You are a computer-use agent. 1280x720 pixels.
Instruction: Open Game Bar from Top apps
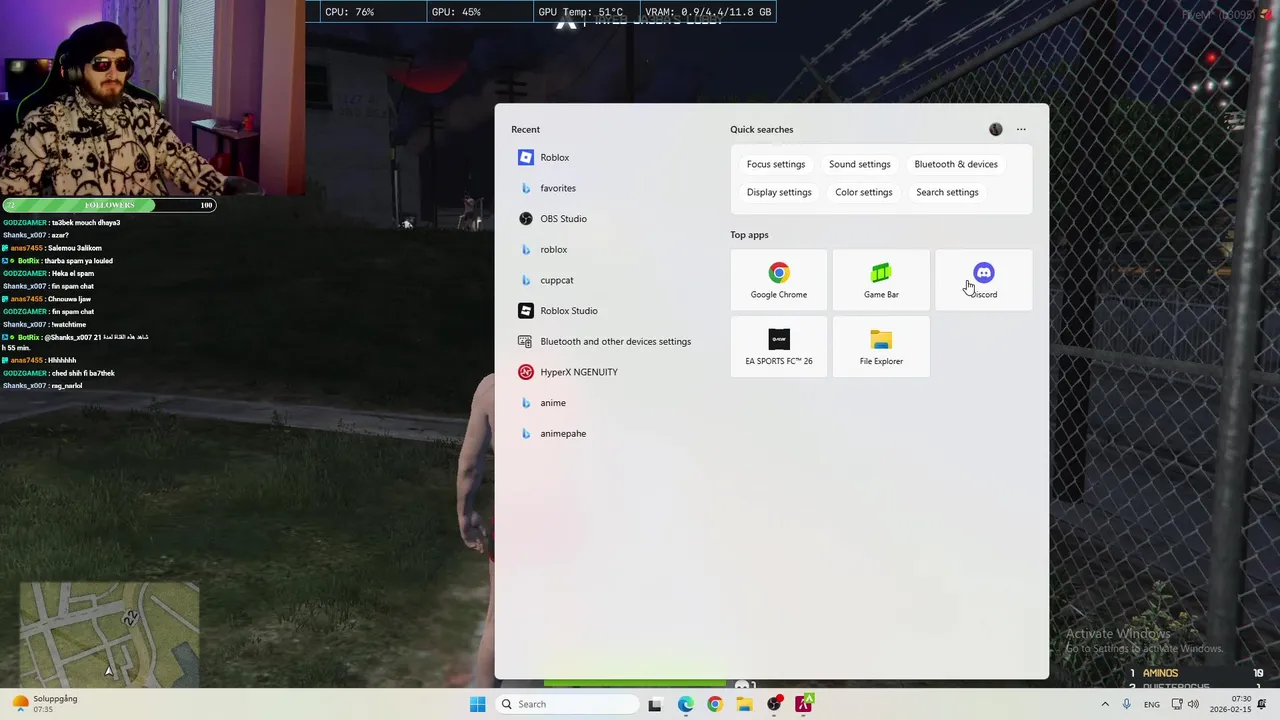pos(881,280)
